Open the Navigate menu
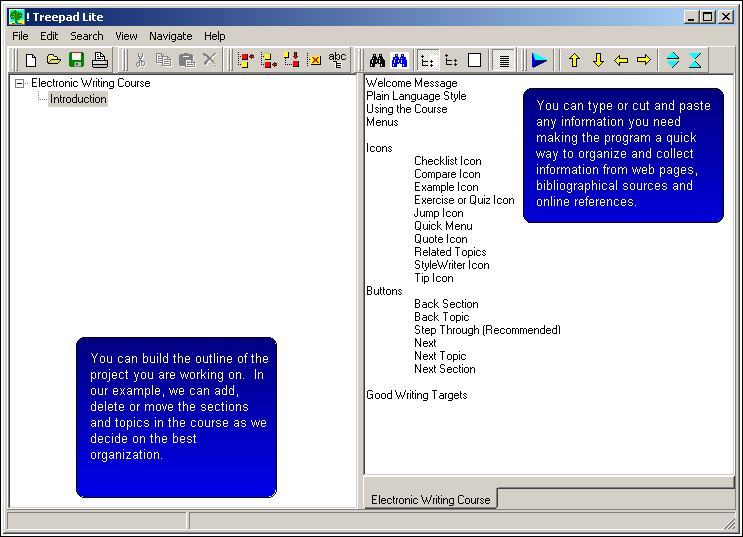 170,36
